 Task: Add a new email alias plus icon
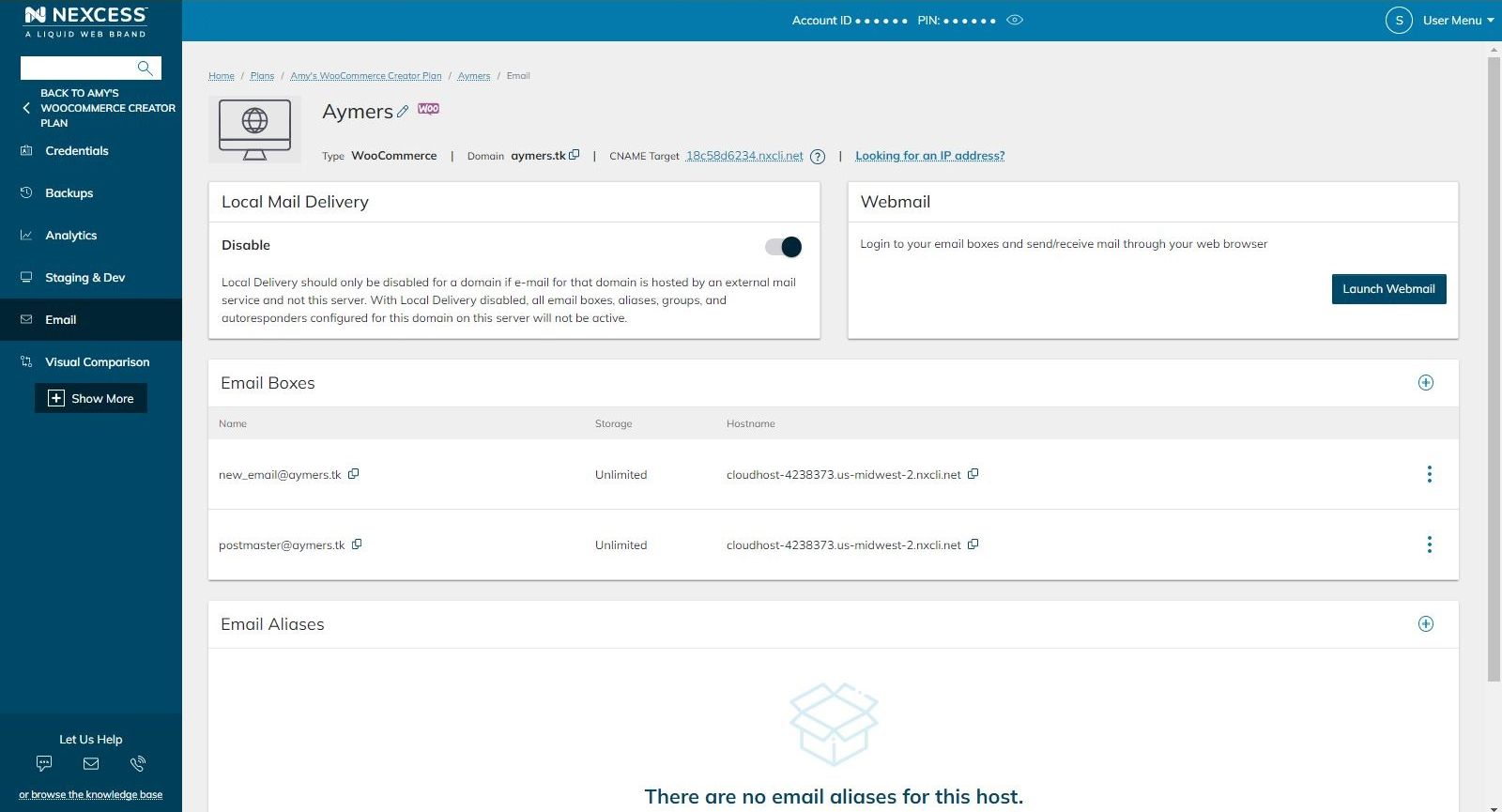coord(1426,623)
